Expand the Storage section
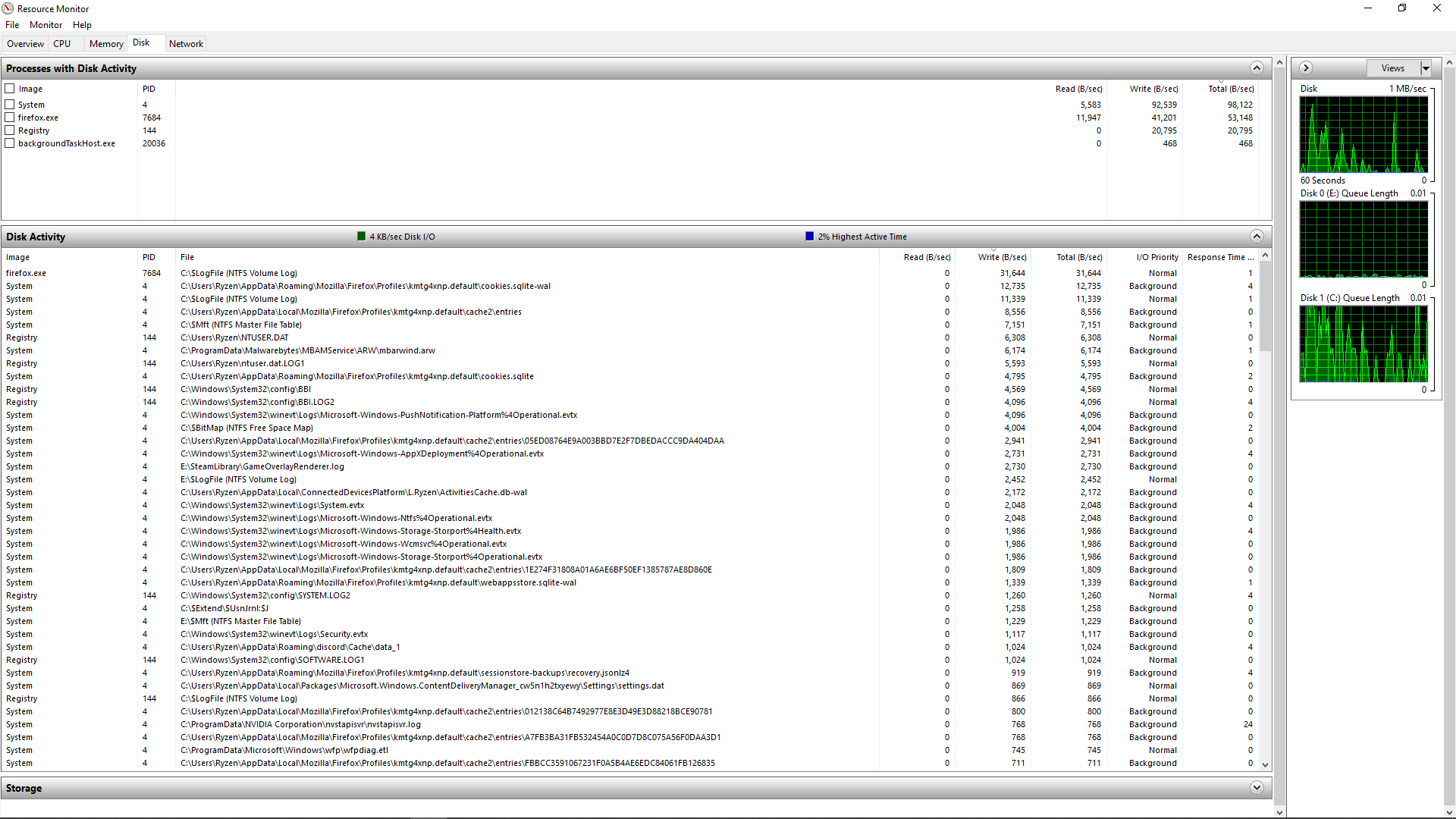The image size is (1456, 819). [x=1257, y=788]
